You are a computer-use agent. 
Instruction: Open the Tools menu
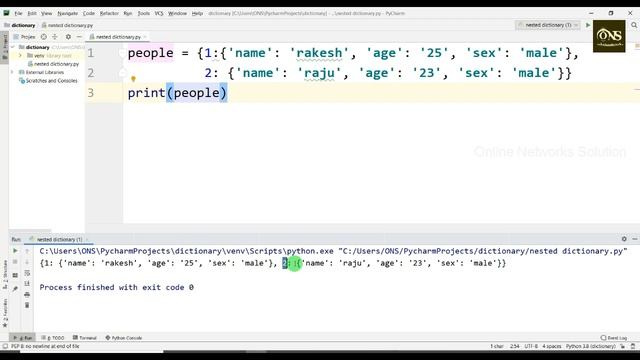pyautogui.click(x=144, y=13)
